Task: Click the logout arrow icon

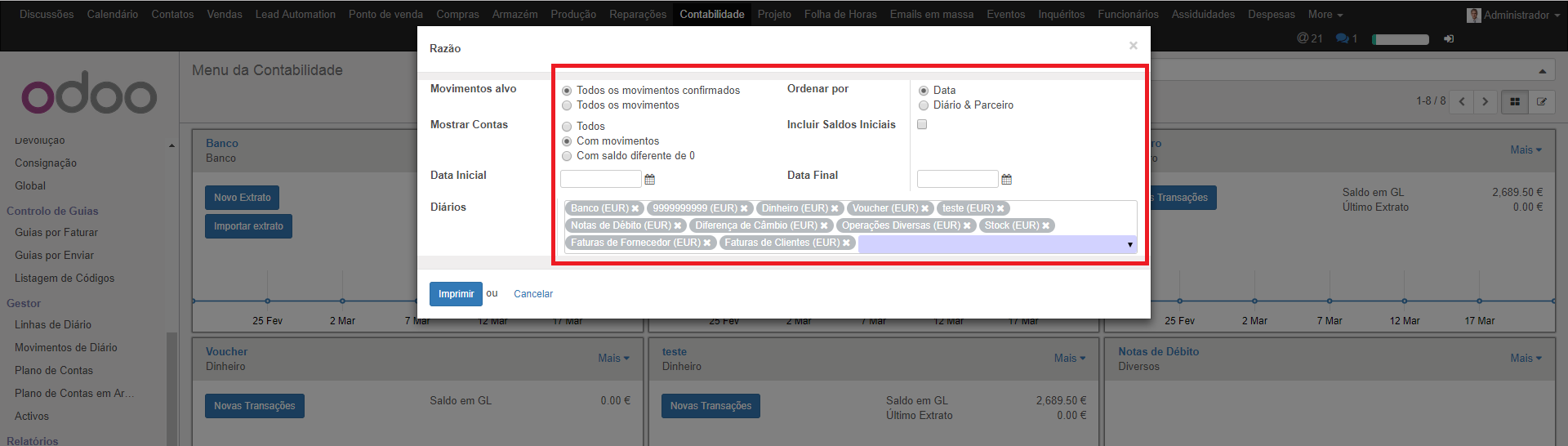Action: coord(1449,38)
